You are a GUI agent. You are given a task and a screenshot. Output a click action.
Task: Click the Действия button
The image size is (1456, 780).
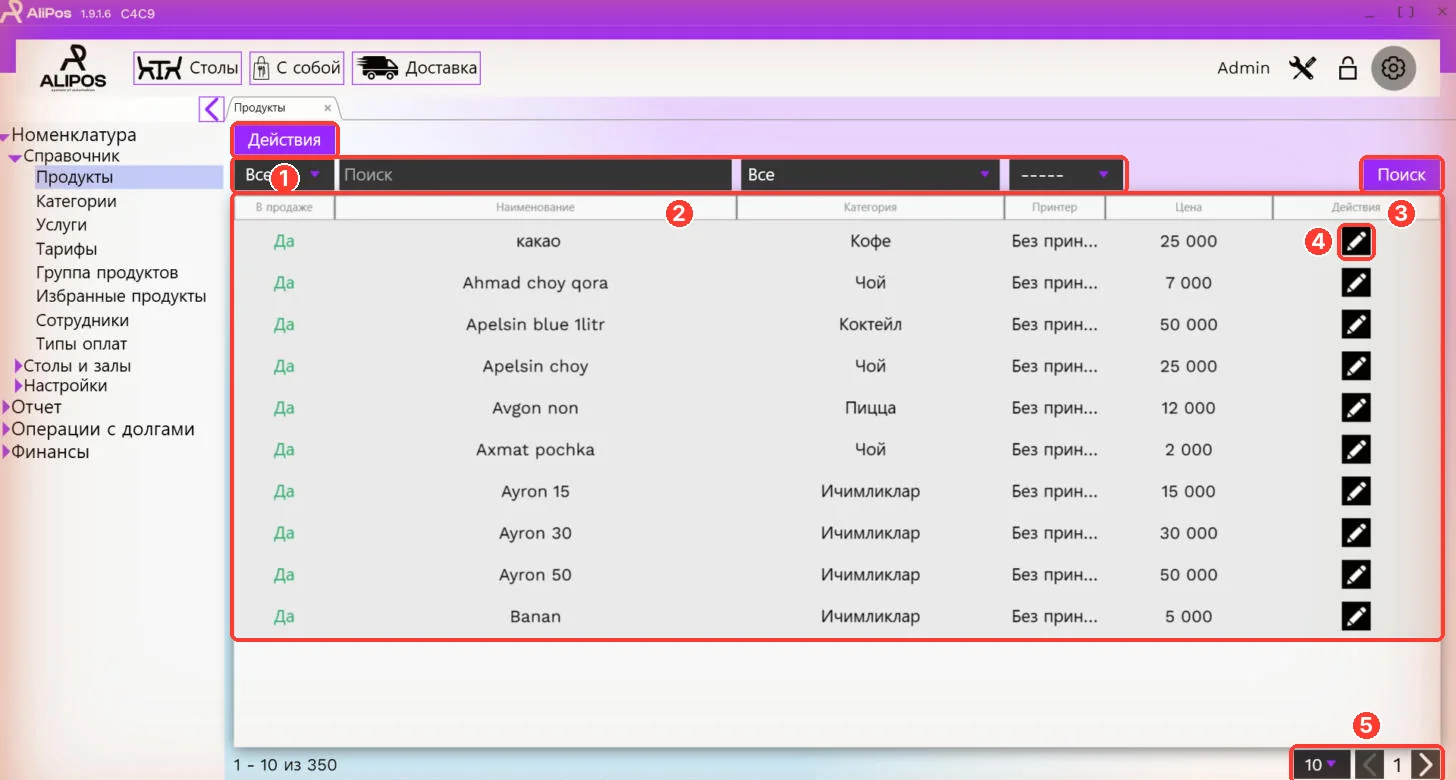coord(285,139)
